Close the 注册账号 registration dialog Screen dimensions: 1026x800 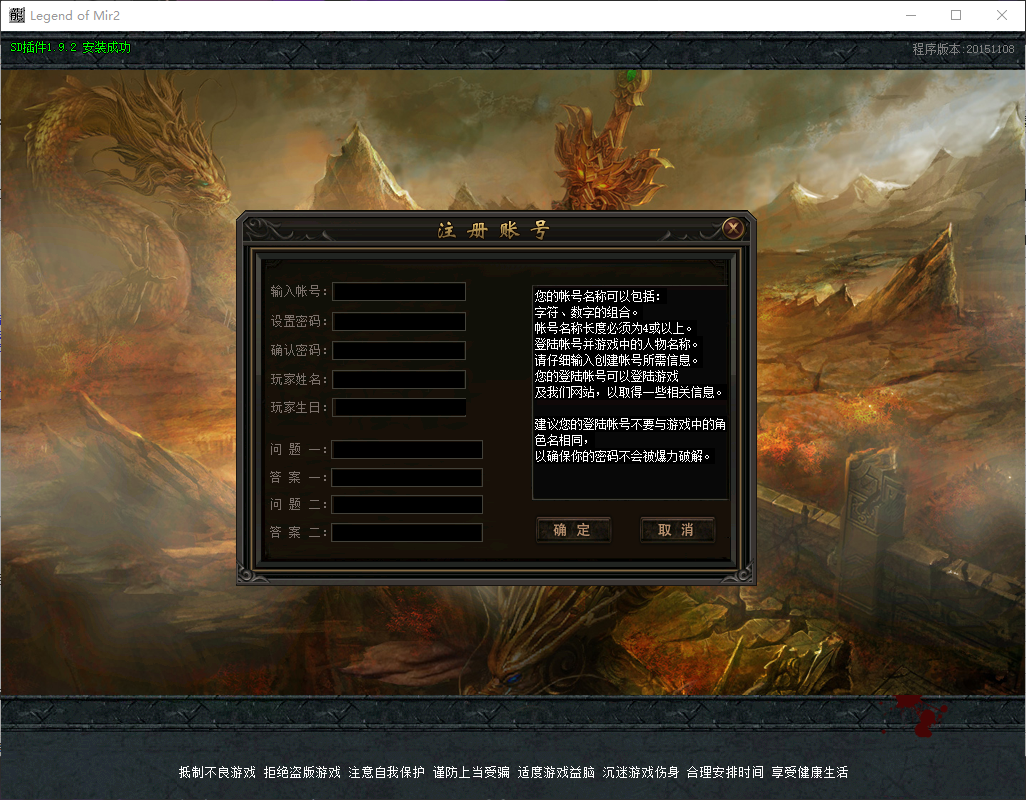[733, 228]
